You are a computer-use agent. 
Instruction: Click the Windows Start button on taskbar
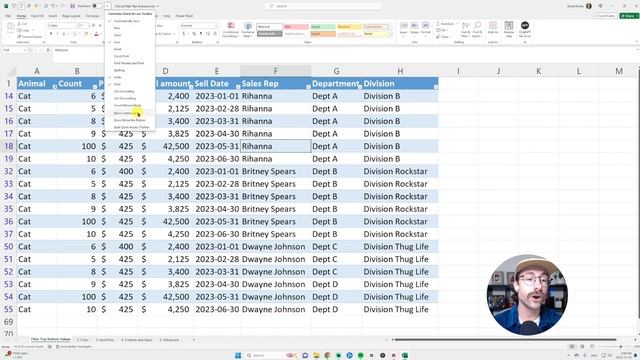tap(238, 356)
